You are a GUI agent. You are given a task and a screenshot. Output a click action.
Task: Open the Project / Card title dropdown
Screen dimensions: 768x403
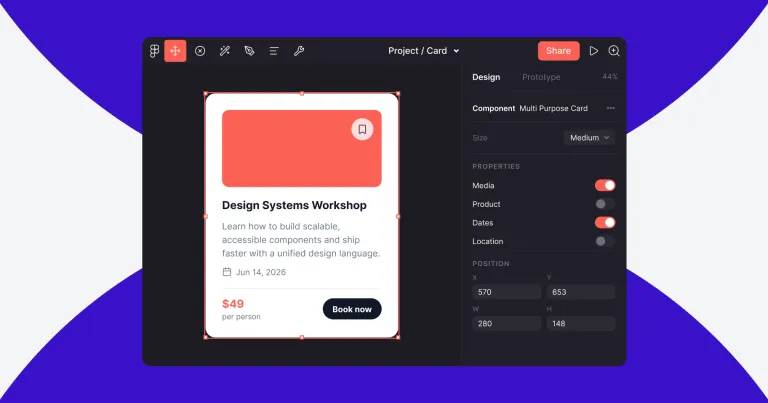[424, 51]
